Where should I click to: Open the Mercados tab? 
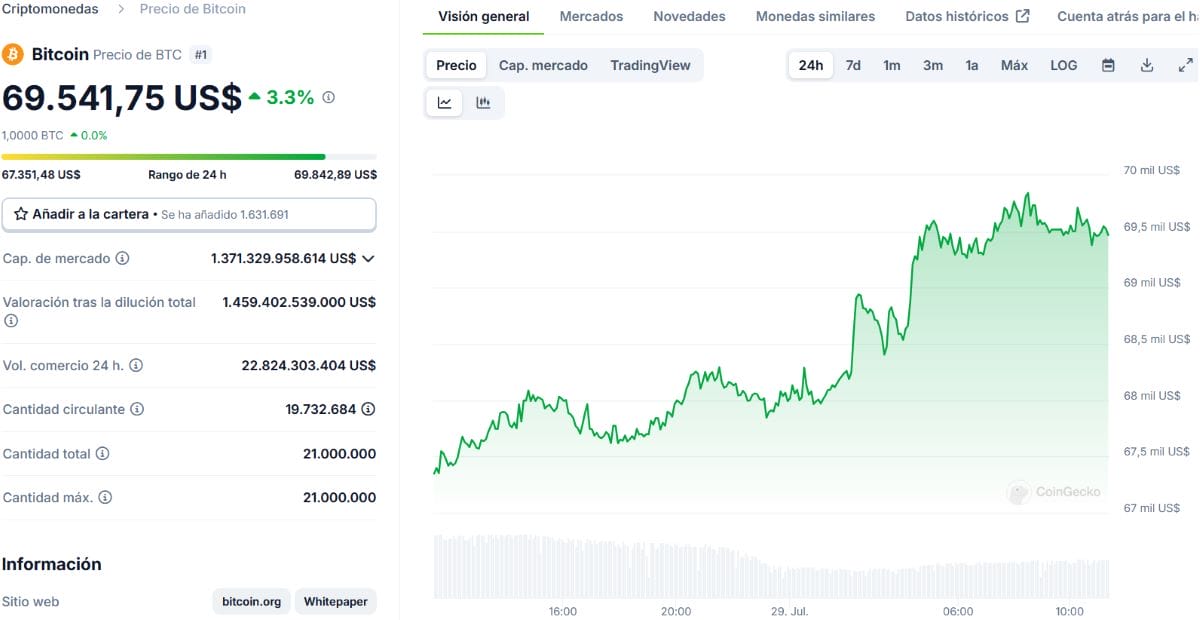click(x=591, y=17)
